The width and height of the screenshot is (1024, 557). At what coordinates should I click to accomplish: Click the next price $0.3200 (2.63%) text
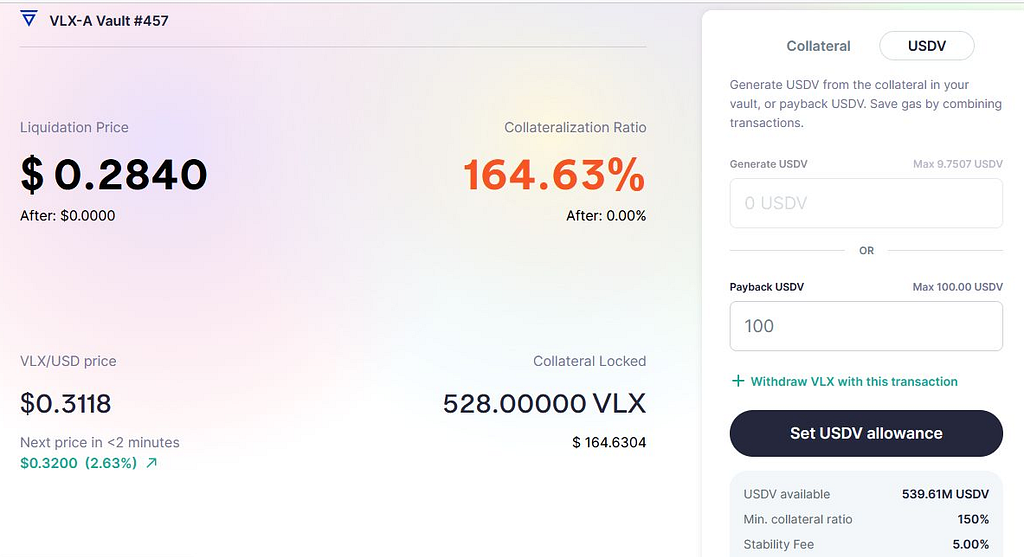coord(78,463)
